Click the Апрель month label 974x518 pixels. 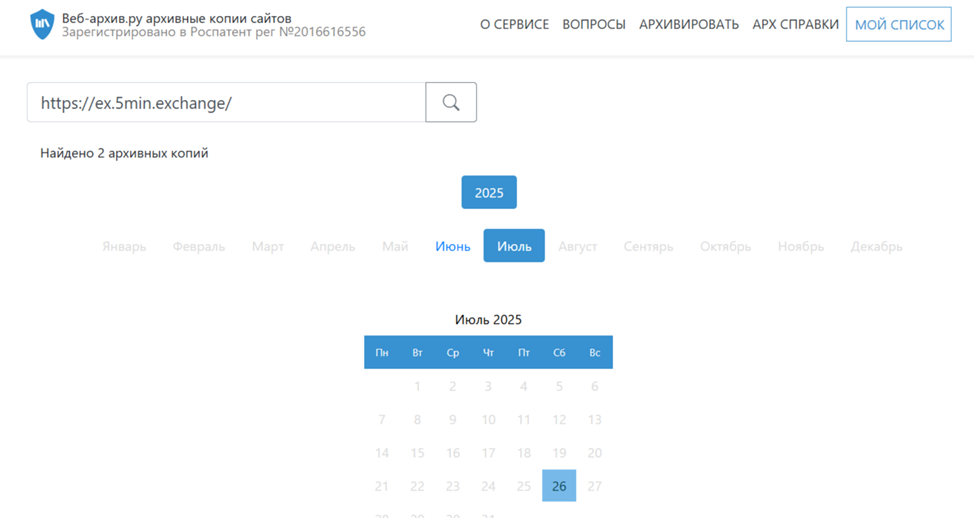tap(333, 247)
